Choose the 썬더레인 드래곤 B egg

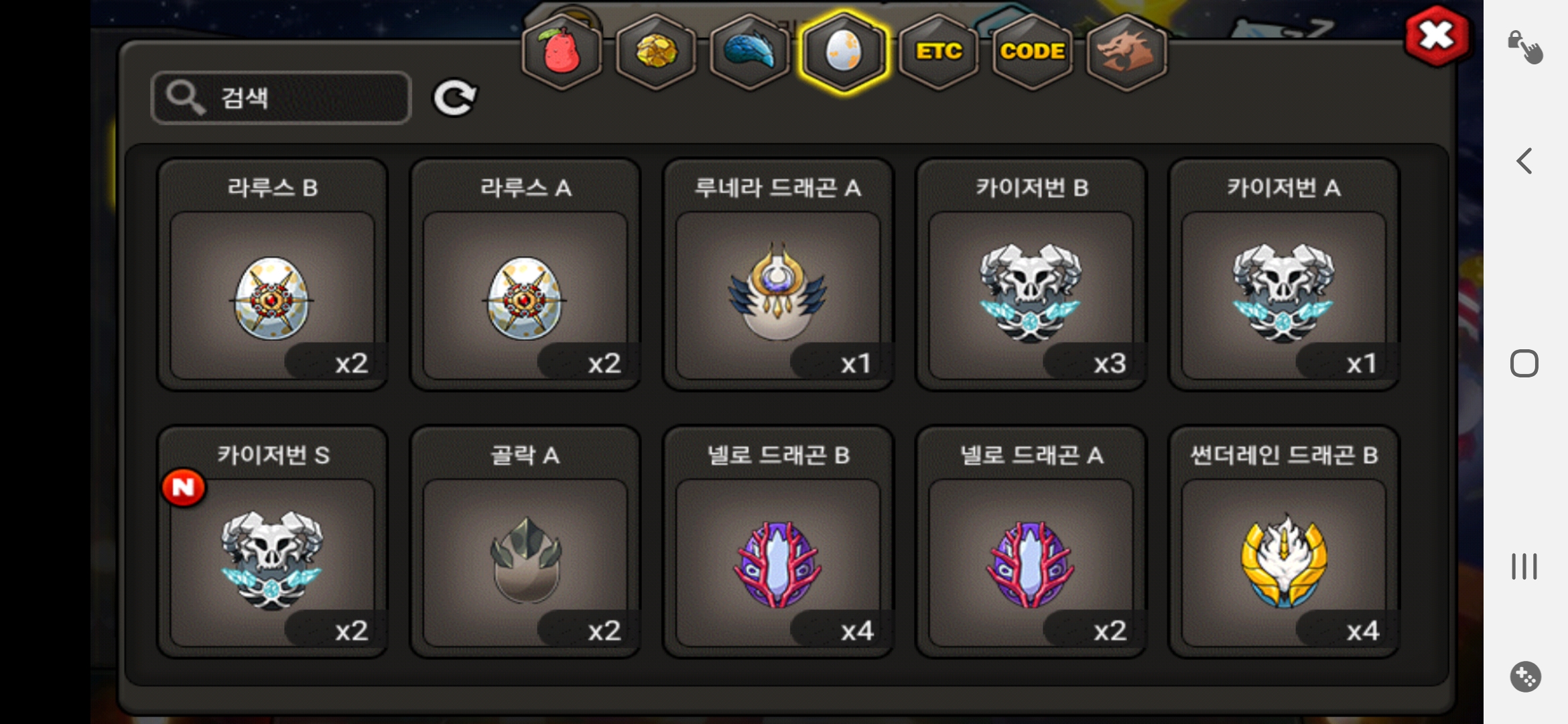click(1284, 542)
